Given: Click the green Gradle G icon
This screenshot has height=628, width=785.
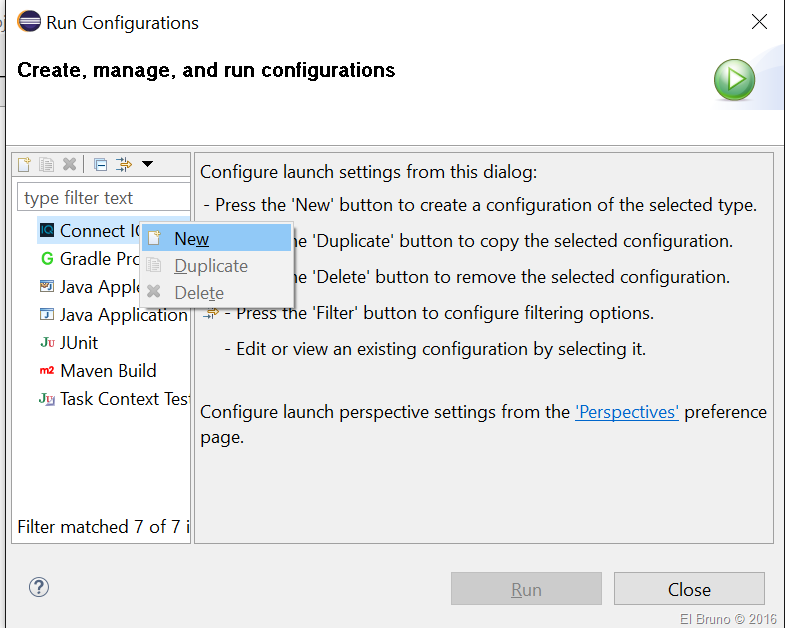Looking at the screenshot, I should click(47, 259).
